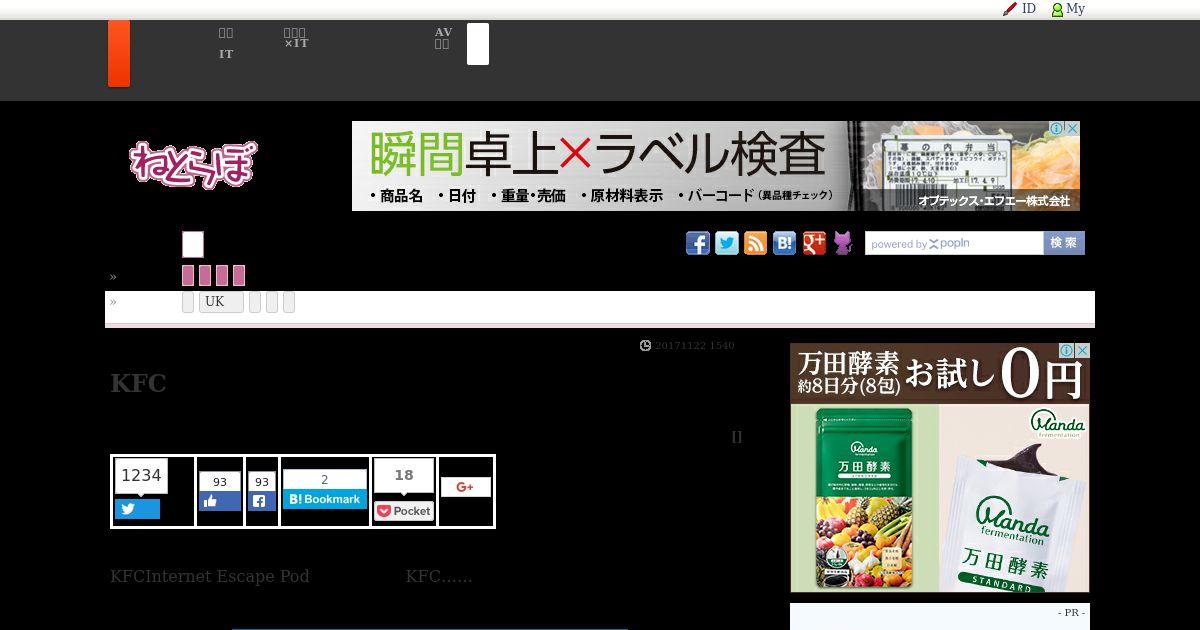Open the Twitter icon beside search
Viewport: 1200px width, 630px height.
coord(727,243)
